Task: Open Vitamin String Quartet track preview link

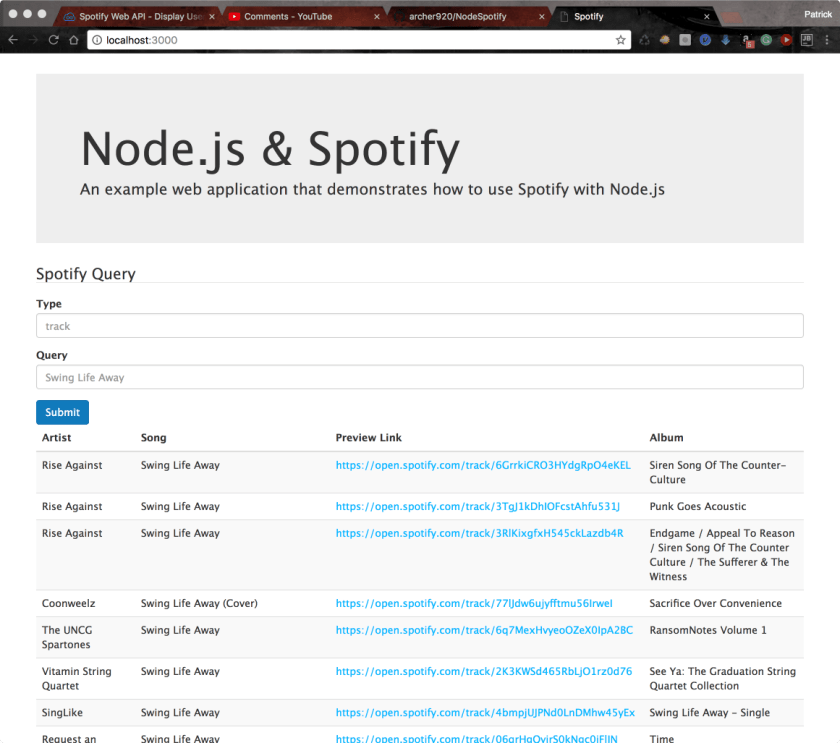Action: tap(483, 671)
